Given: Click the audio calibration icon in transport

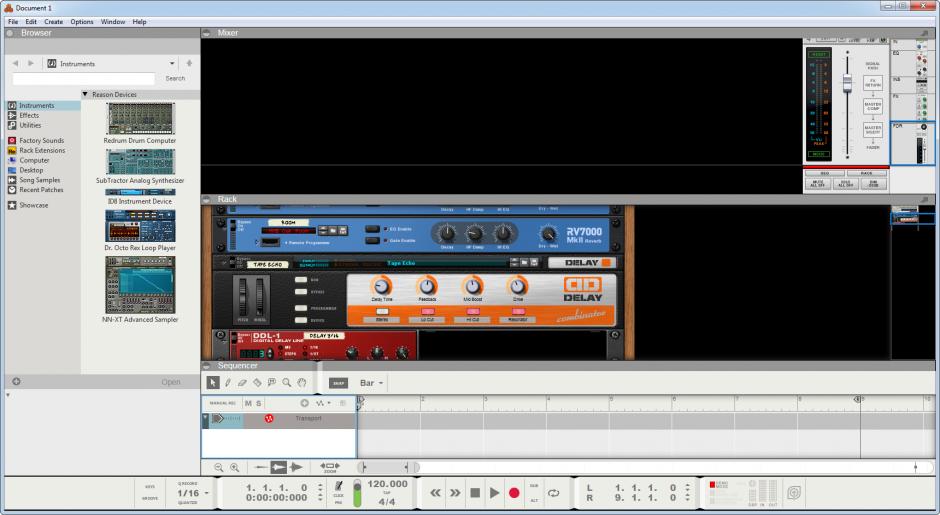Looking at the screenshot, I should (x=794, y=493).
